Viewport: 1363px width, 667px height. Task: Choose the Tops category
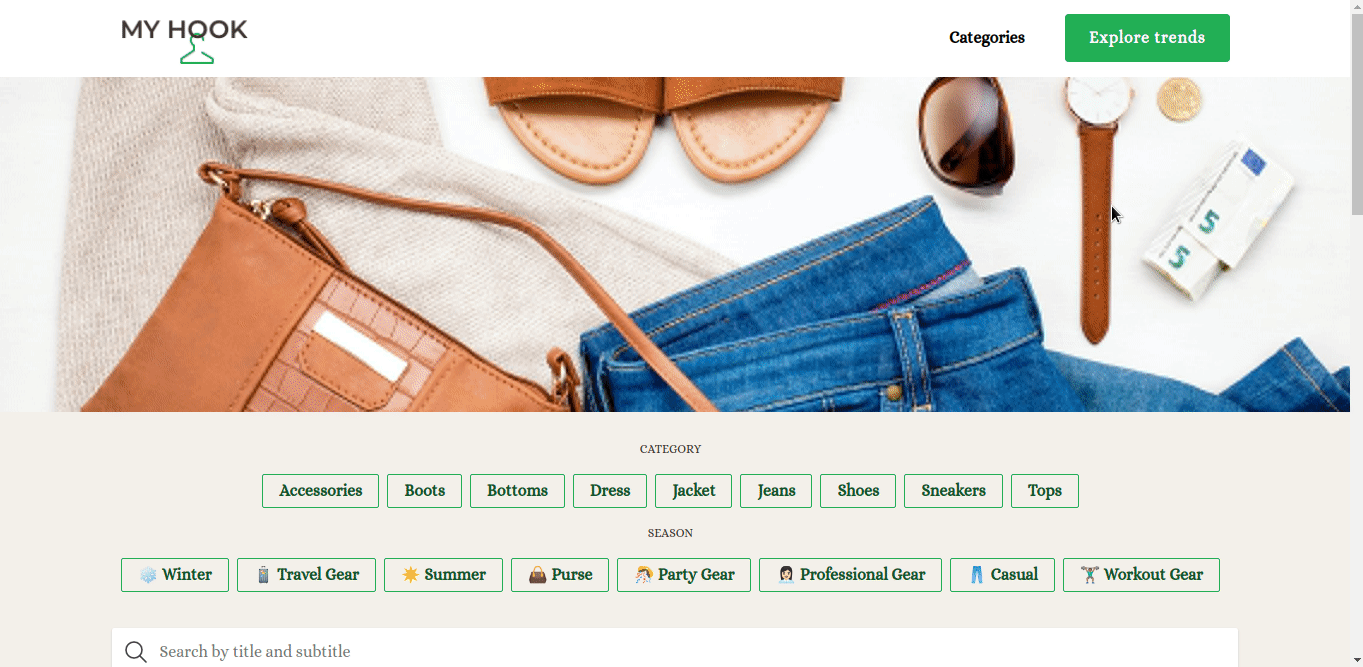pyautogui.click(x=1045, y=491)
